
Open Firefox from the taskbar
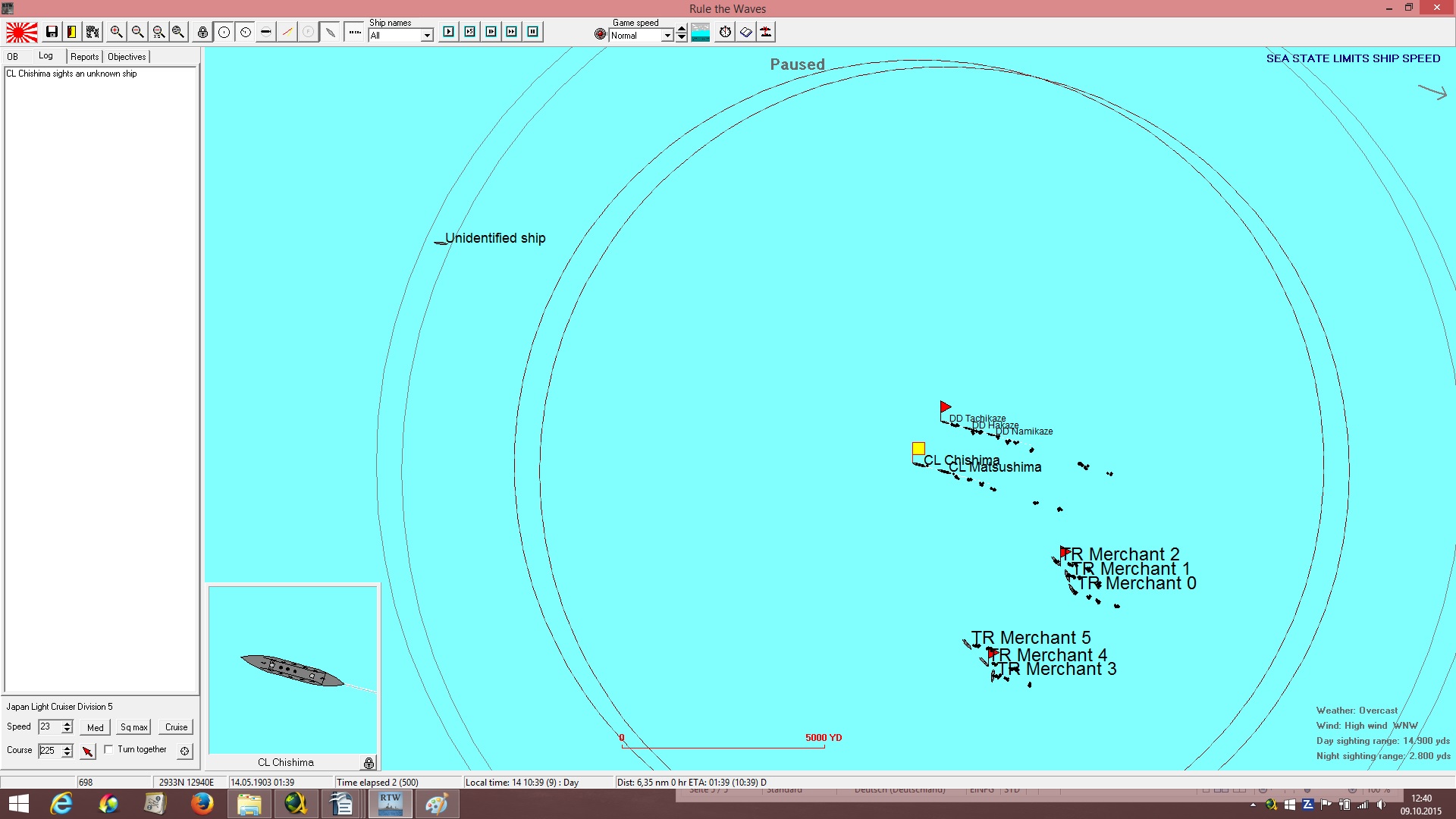pyautogui.click(x=202, y=804)
